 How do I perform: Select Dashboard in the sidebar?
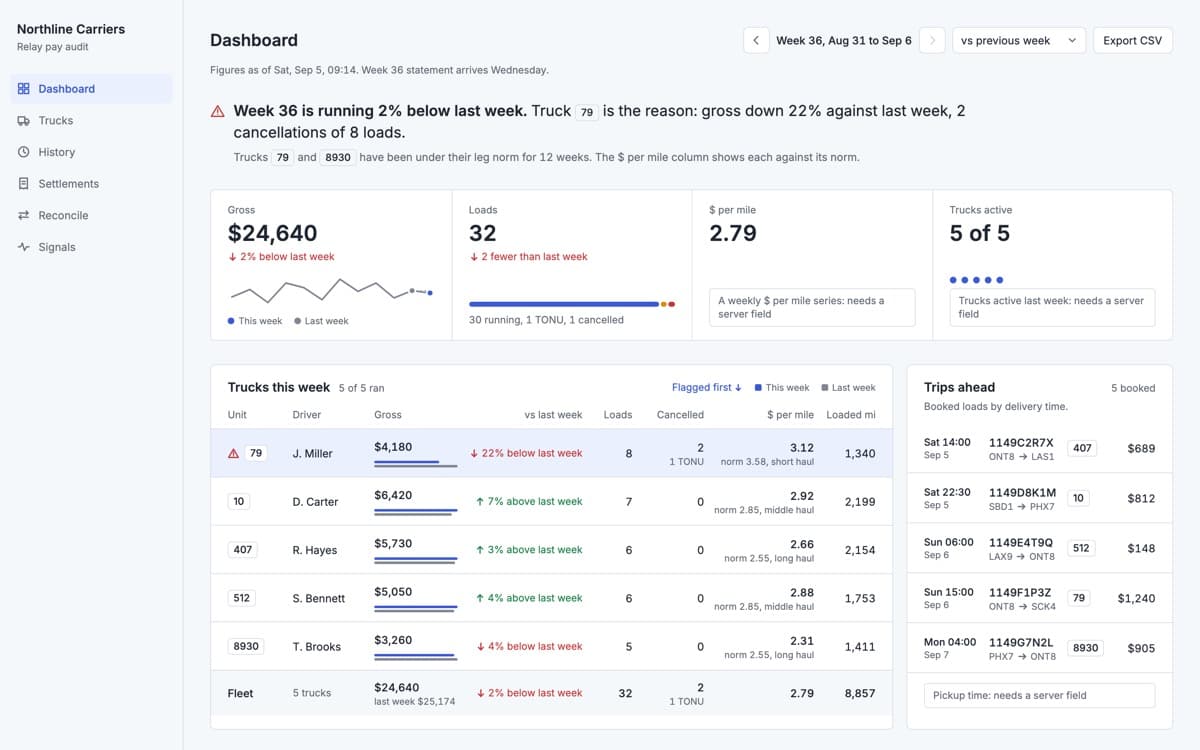[92, 89]
